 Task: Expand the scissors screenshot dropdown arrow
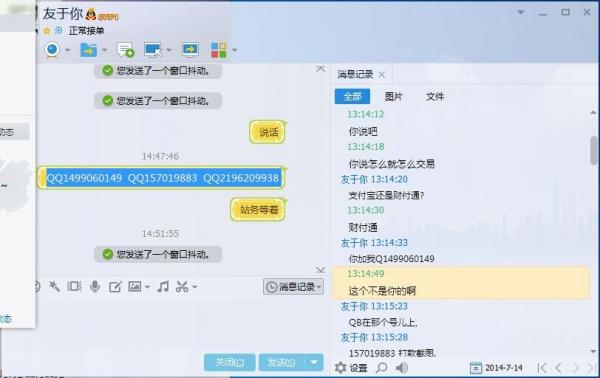pos(195,287)
